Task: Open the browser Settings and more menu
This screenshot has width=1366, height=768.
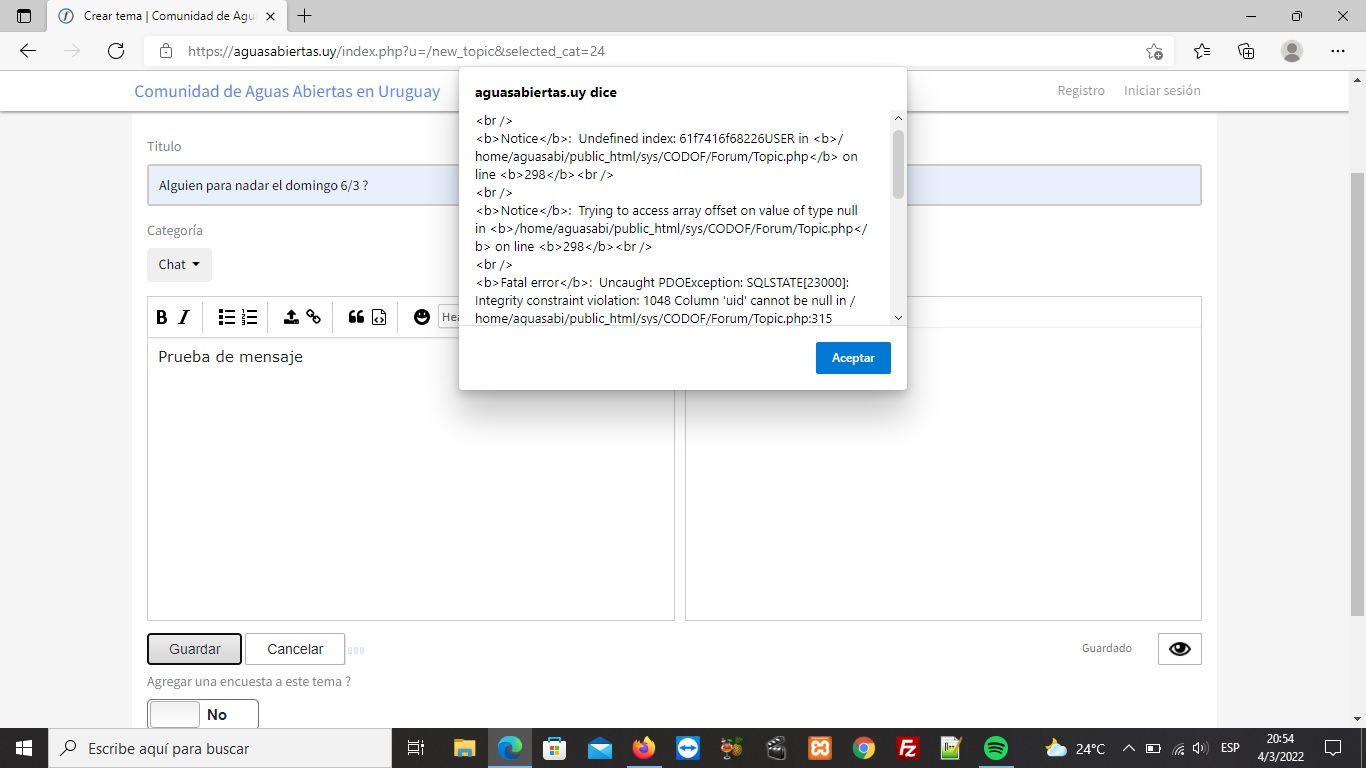Action: pyautogui.click(x=1337, y=51)
